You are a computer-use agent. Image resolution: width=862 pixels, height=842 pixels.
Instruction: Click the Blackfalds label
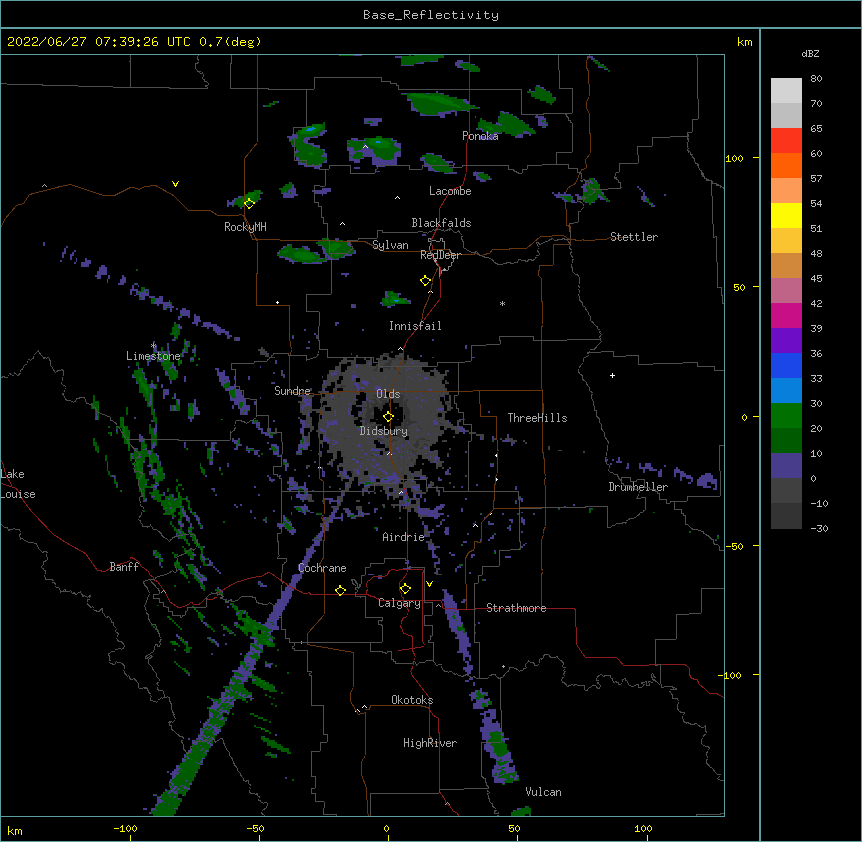[441, 223]
